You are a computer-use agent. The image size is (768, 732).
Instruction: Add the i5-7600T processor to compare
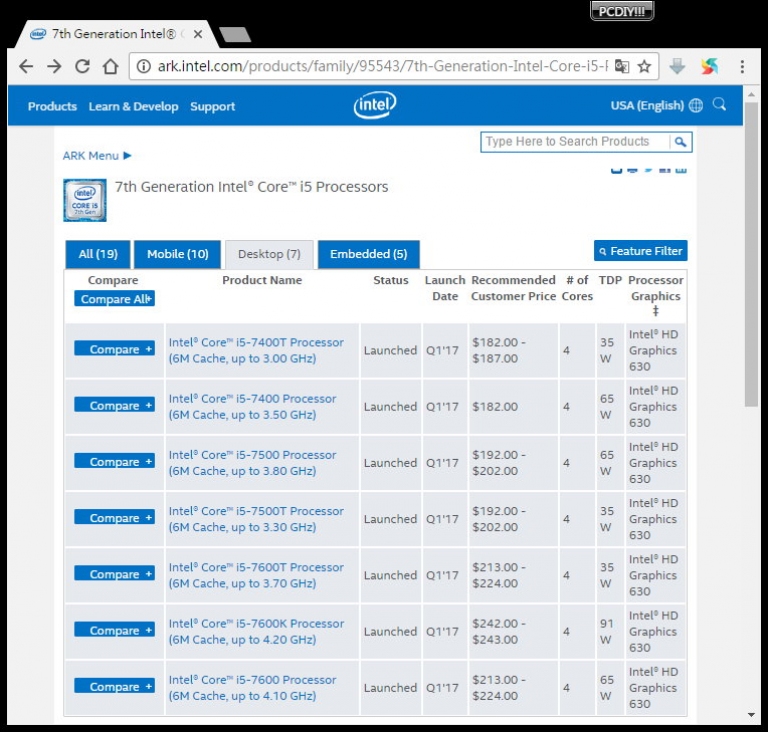click(x=115, y=574)
